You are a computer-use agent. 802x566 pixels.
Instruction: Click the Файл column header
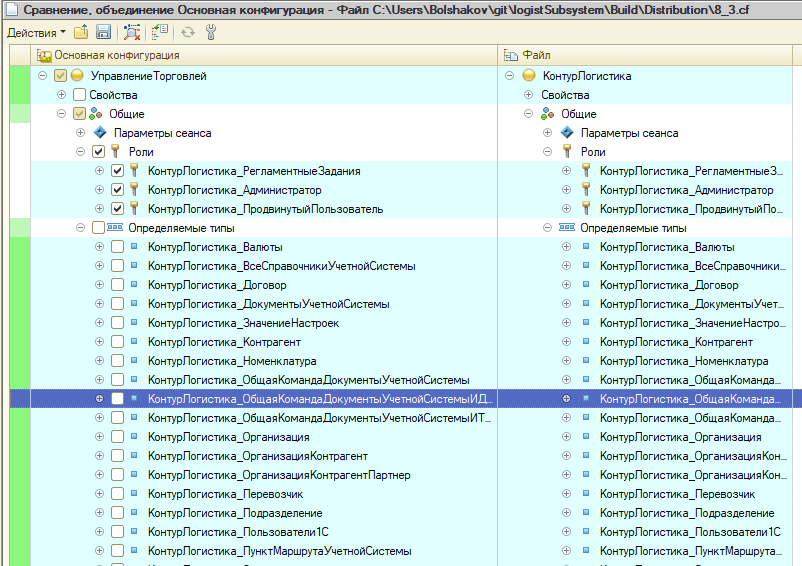(x=645, y=55)
